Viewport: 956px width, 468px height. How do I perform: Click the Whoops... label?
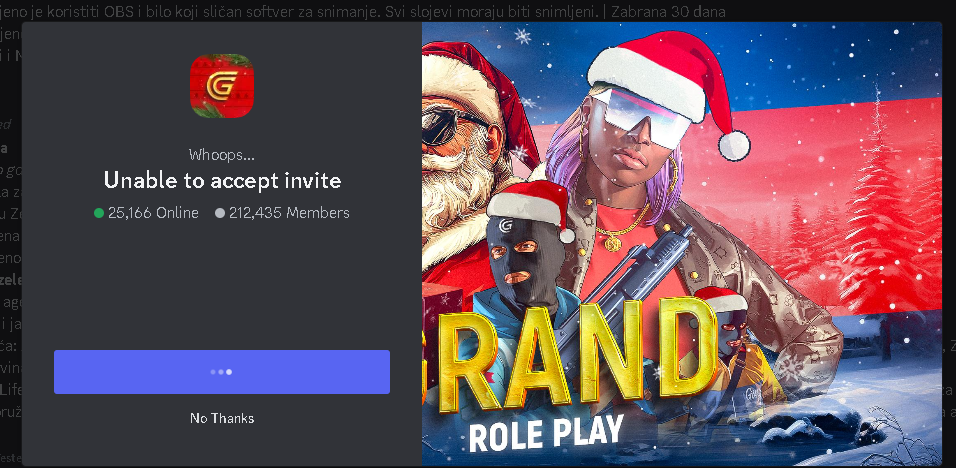coord(222,155)
